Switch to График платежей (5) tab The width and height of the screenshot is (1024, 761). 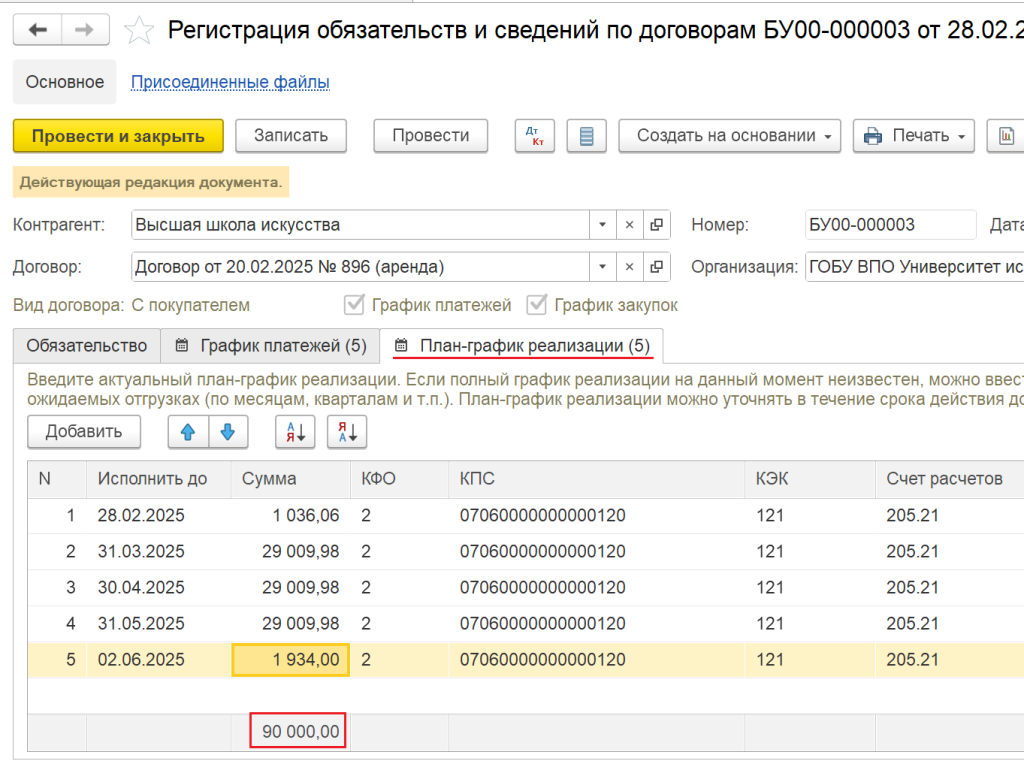click(270, 346)
